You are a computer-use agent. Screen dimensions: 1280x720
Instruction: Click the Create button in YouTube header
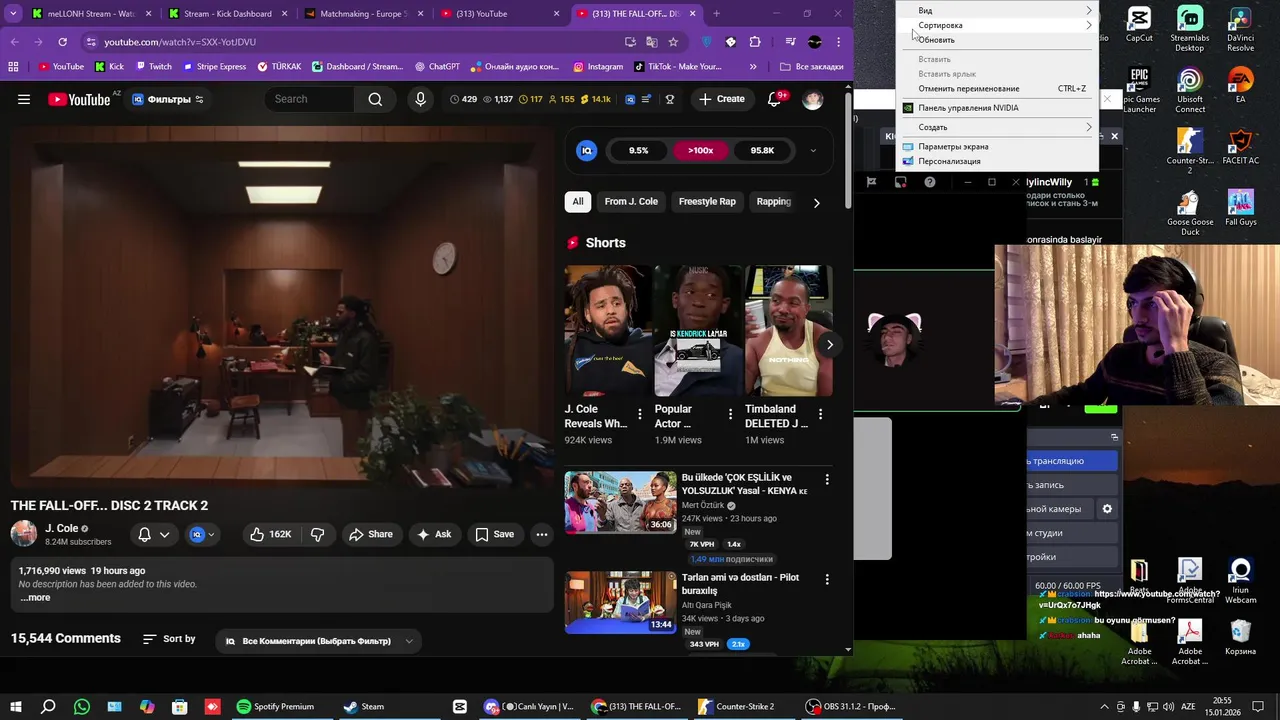coord(722,99)
